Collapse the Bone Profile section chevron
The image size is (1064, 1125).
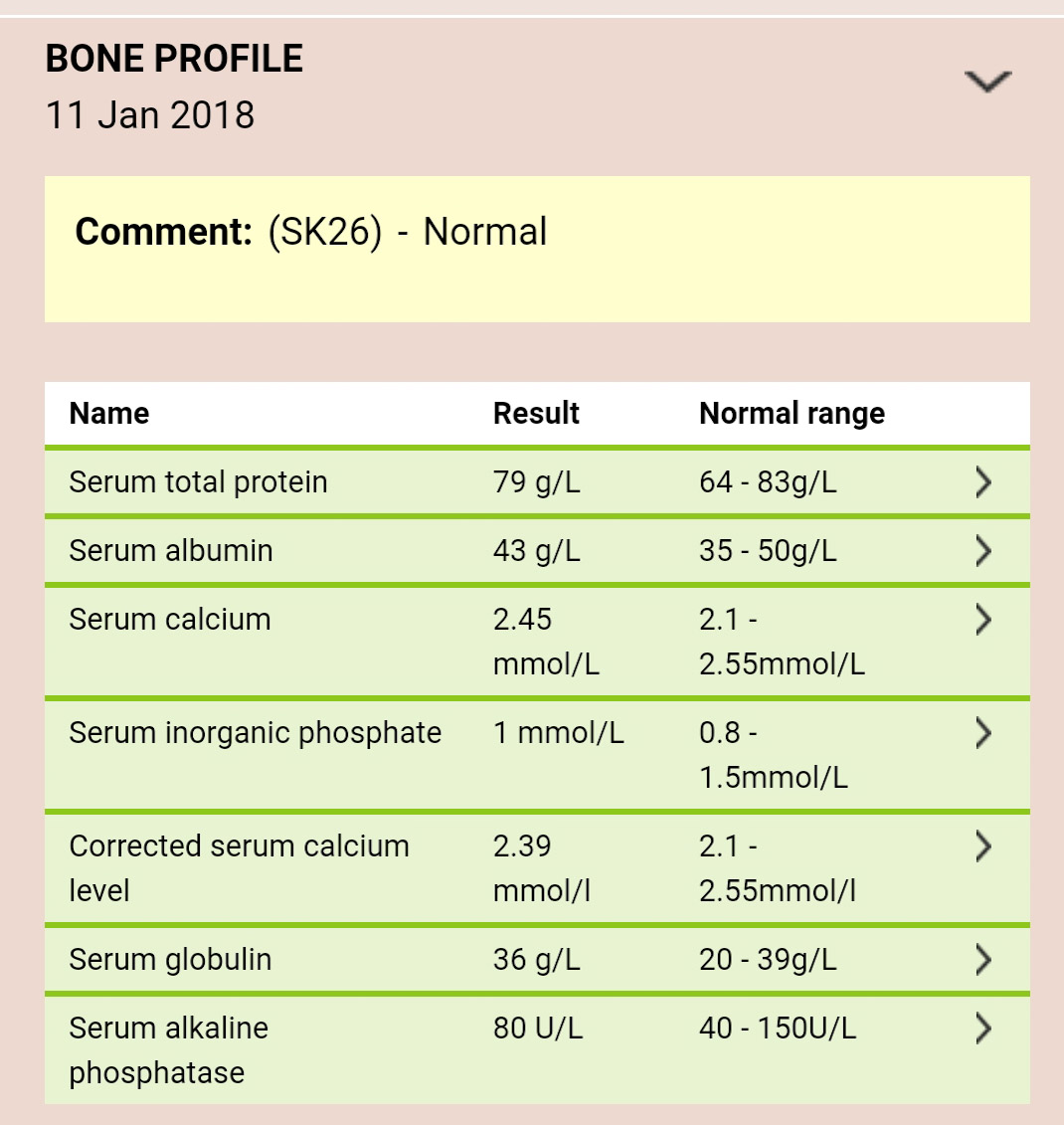coord(987,82)
